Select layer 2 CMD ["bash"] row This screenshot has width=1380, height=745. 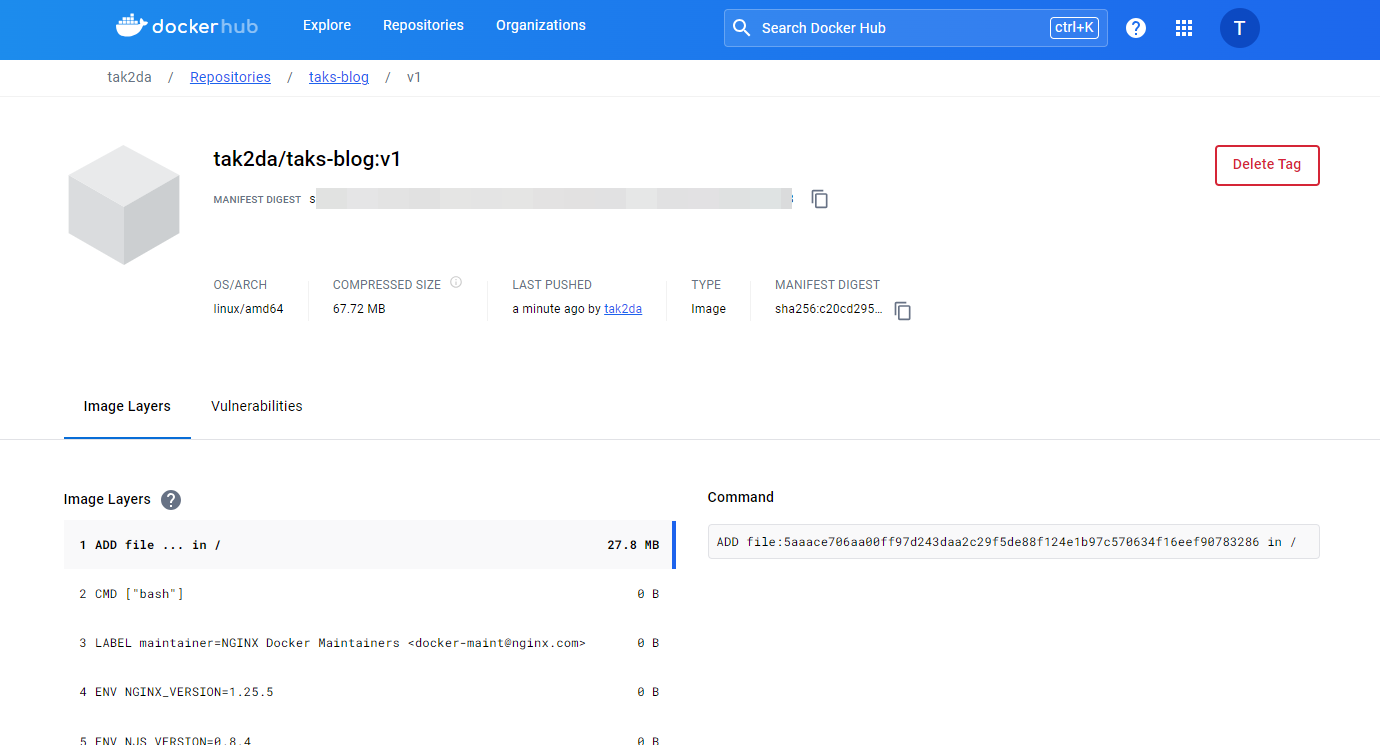[x=369, y=594]
